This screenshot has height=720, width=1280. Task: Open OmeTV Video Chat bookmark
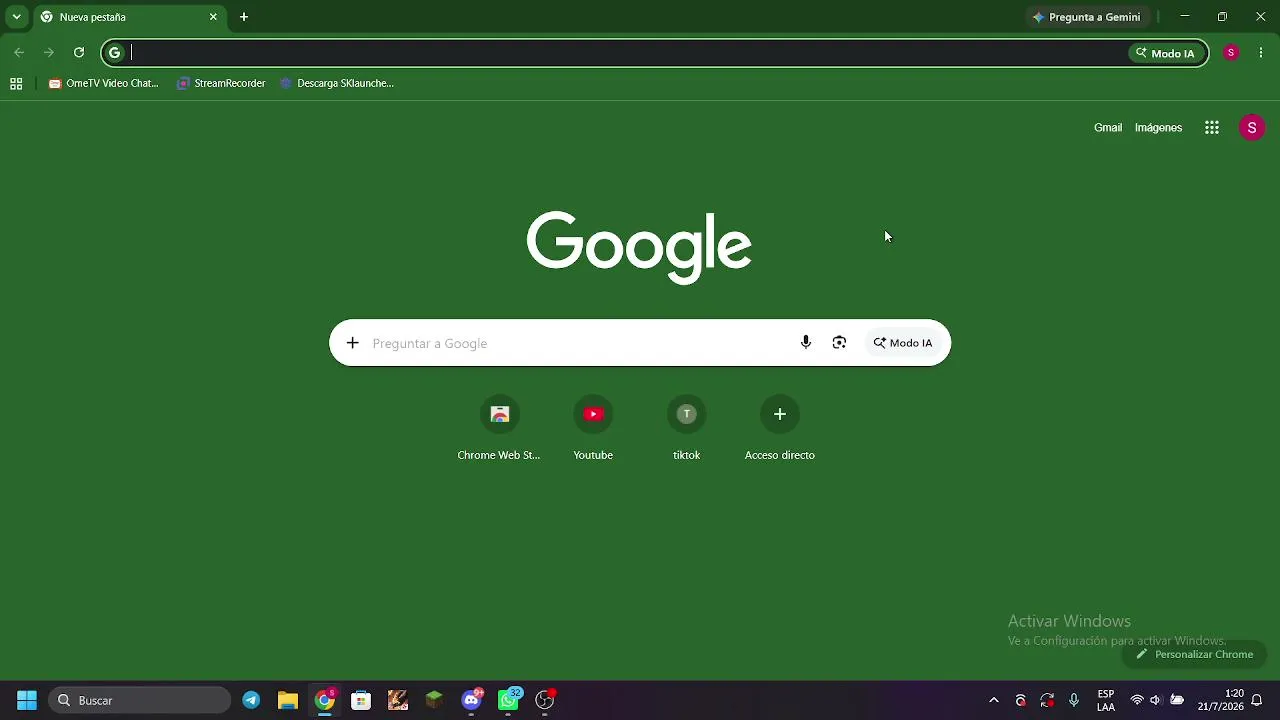click(x=104, y=84)
